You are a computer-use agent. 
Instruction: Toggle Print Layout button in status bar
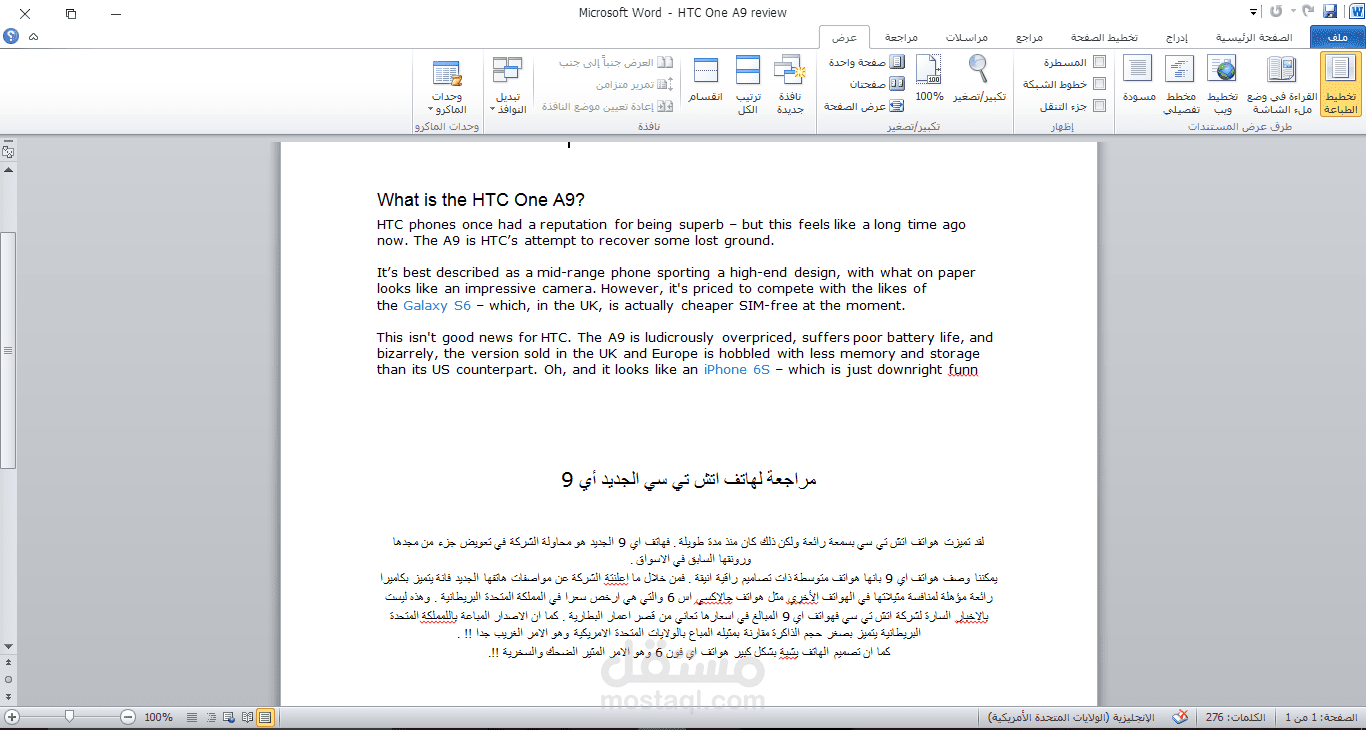[265, 717]
